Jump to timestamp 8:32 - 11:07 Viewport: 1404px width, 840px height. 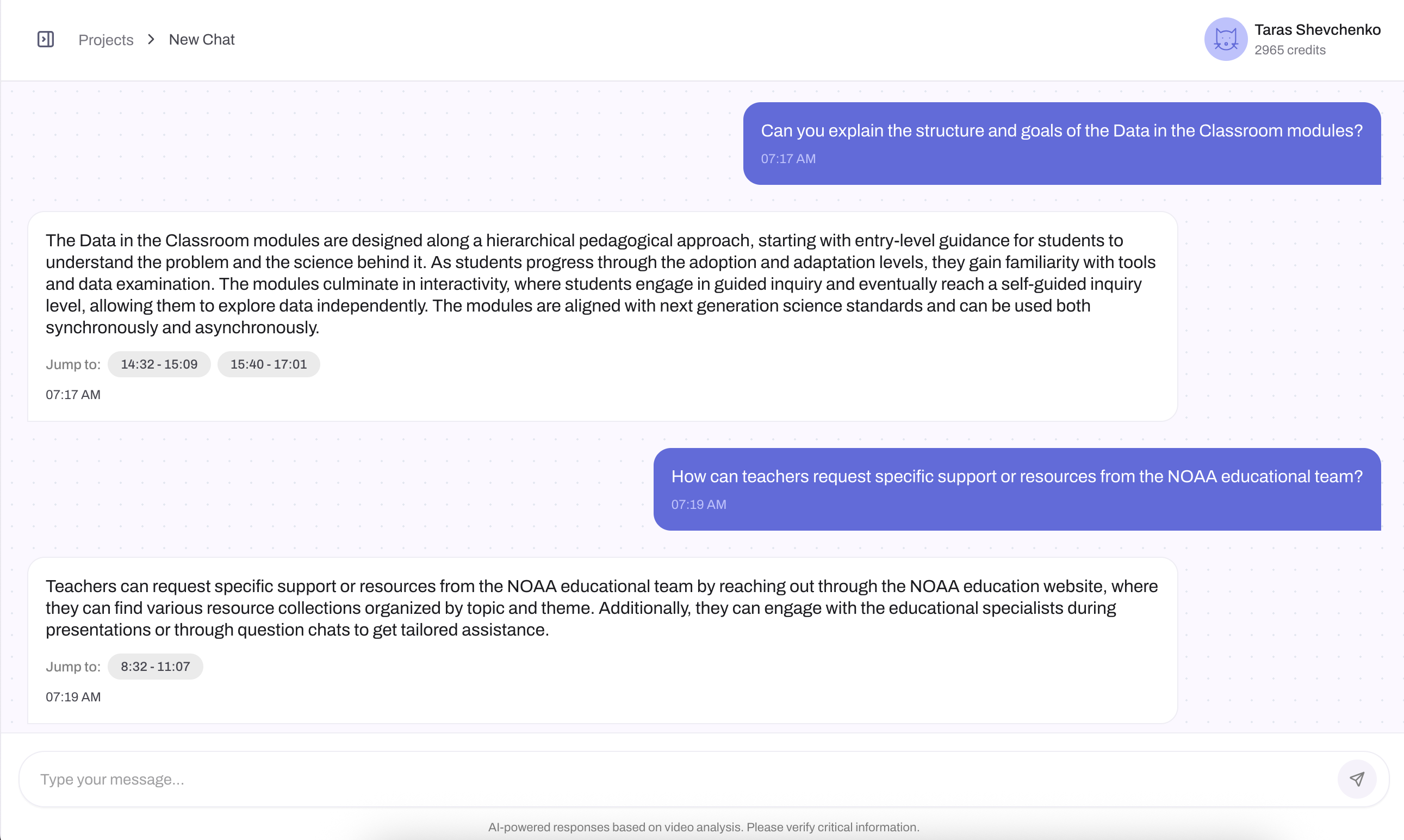point(155,666)
